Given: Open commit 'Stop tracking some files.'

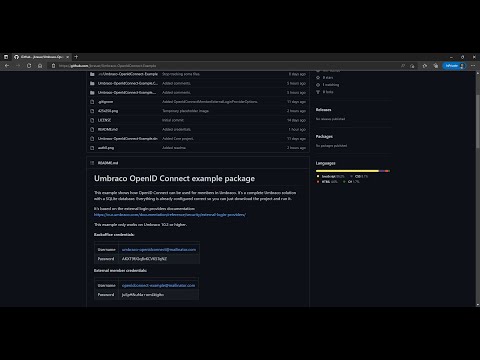Looking at the screenshot, I should tap(181, 74).
